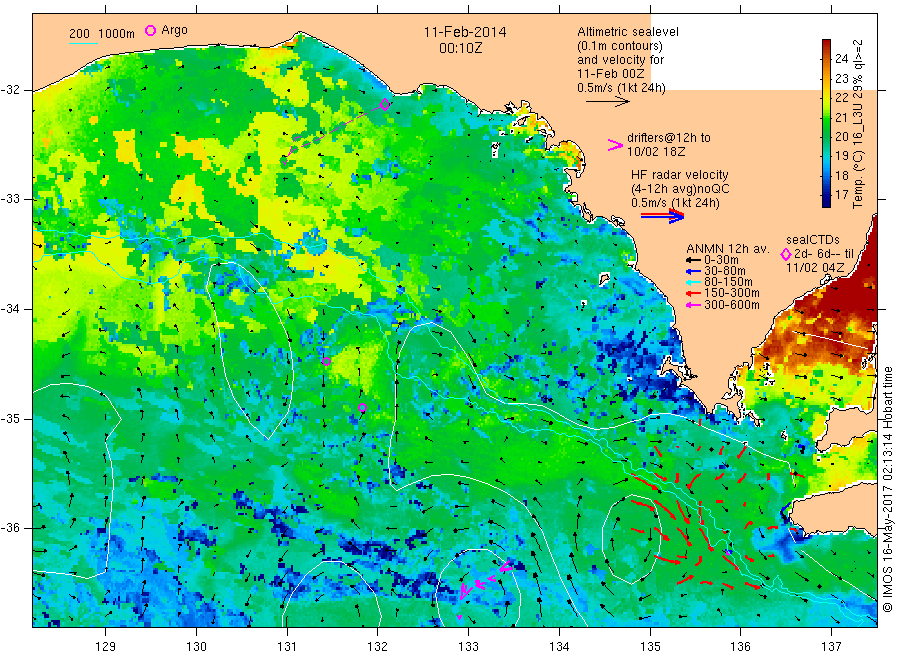Viewport: 900px width, 660px height.
Task: Click the longitude axis label 129
Action: click(106, 646)
